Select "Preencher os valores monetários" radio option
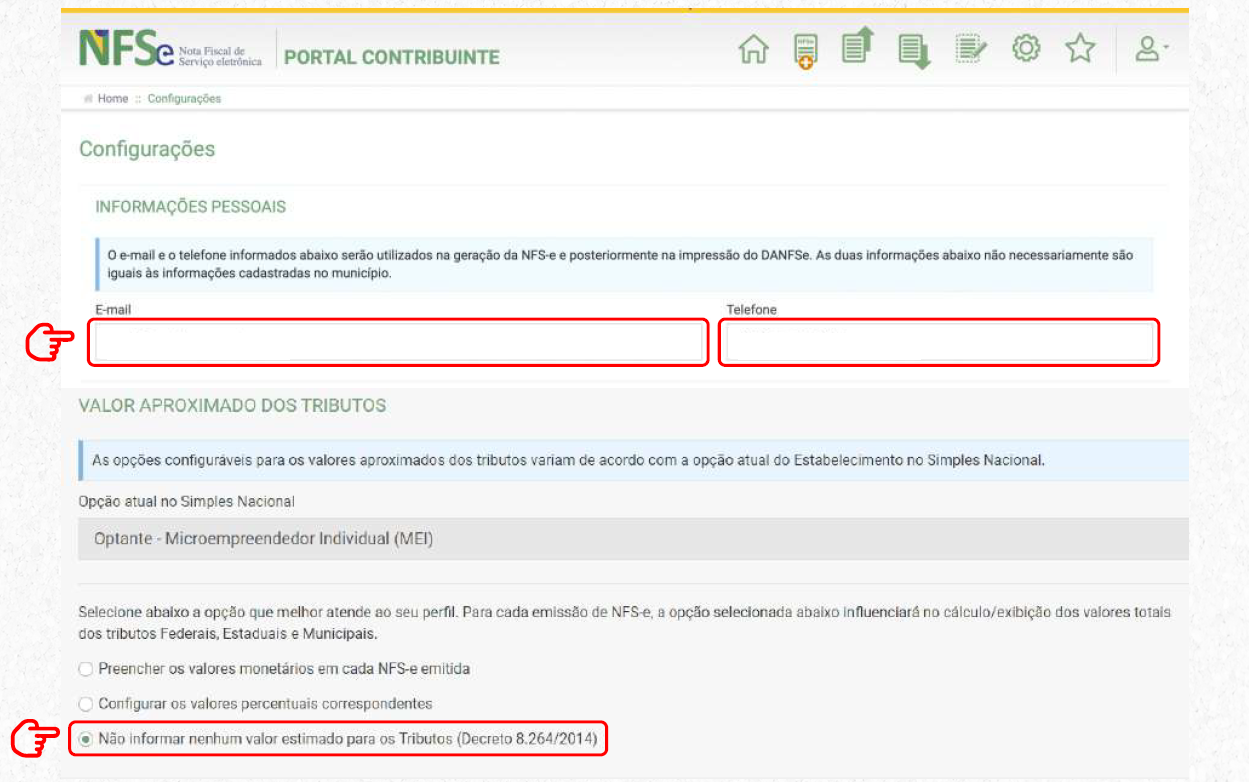The width and height of the screenshot is (1249, 782). click(86, 668)
